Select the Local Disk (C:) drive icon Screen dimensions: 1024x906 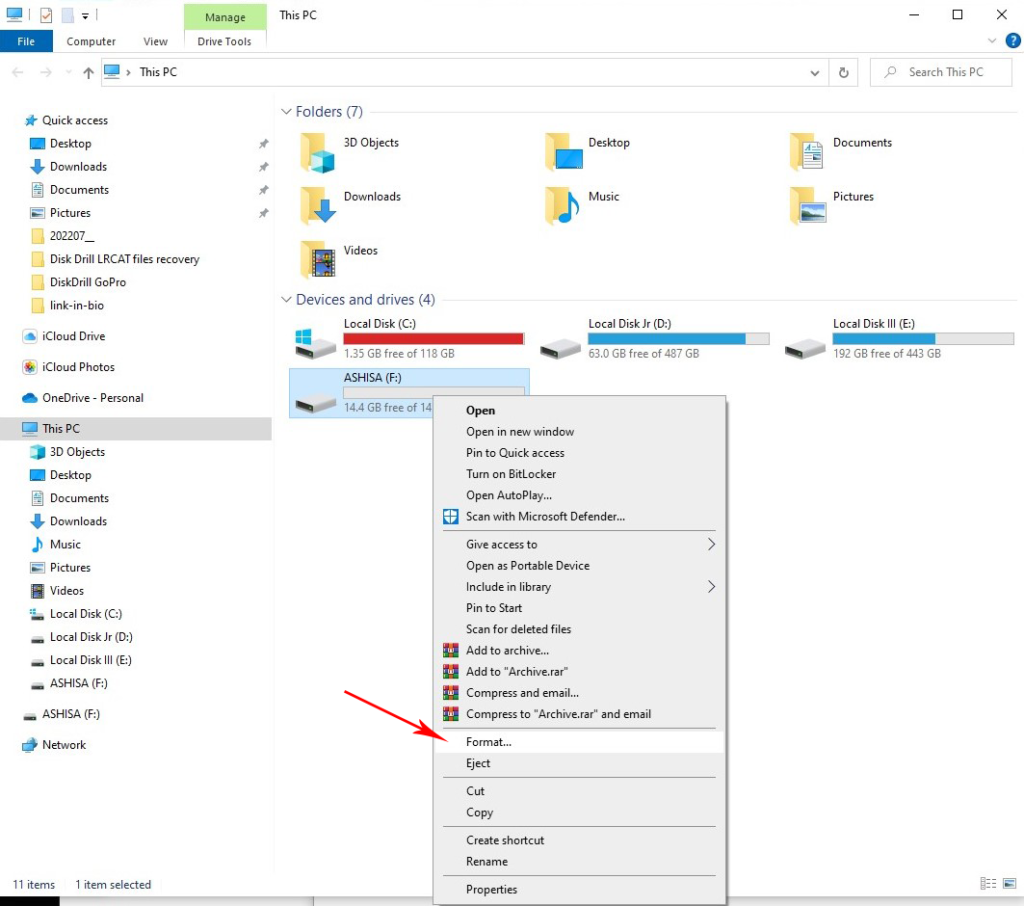pos(316,342)
